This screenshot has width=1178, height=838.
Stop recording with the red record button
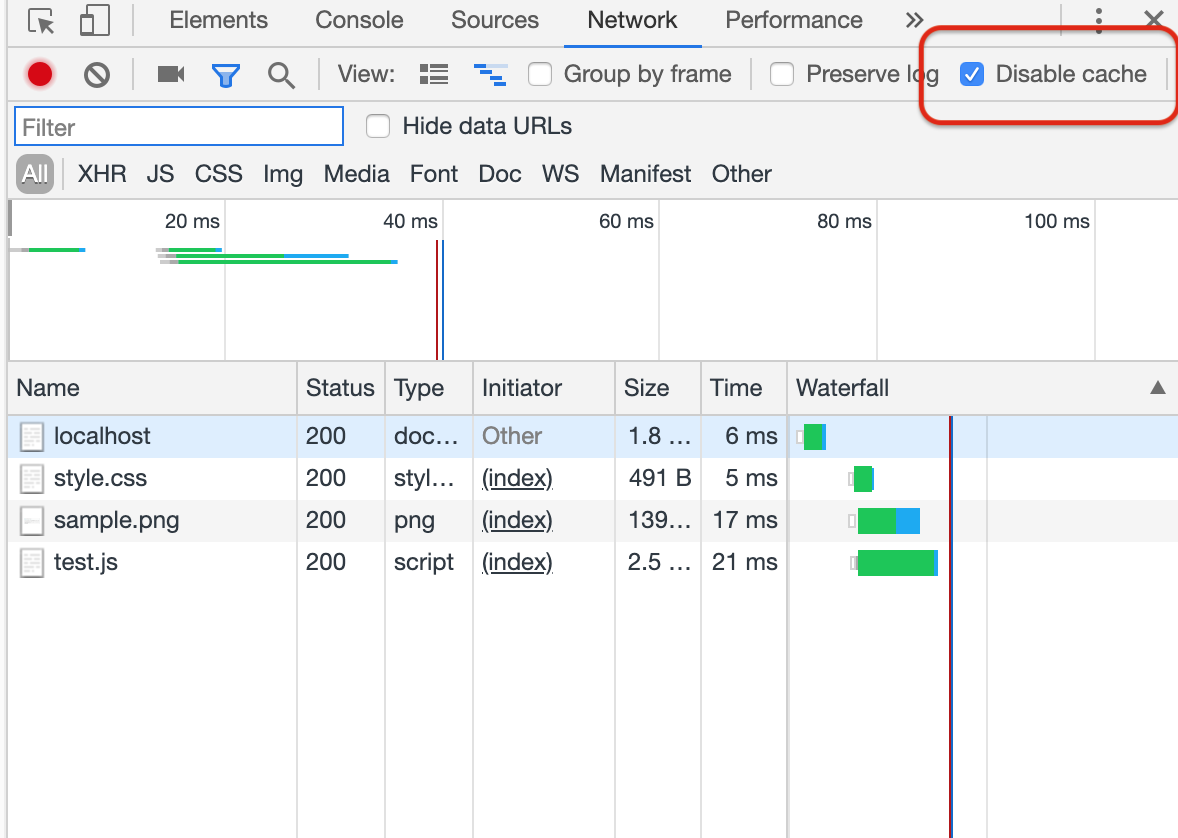(40, 74)
